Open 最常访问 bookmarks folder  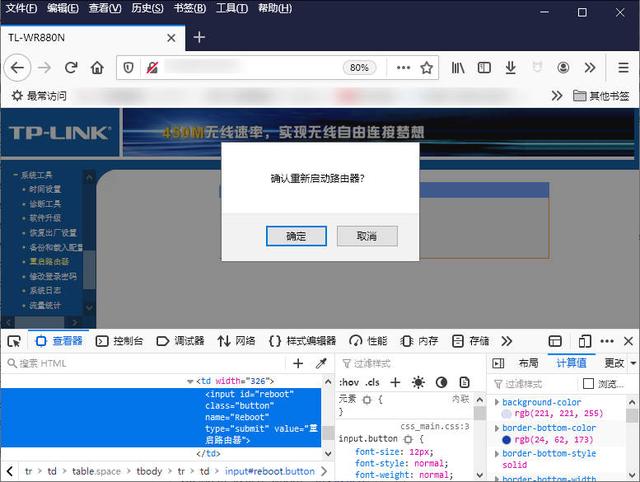pyautogui.click(x=39, y=96)
